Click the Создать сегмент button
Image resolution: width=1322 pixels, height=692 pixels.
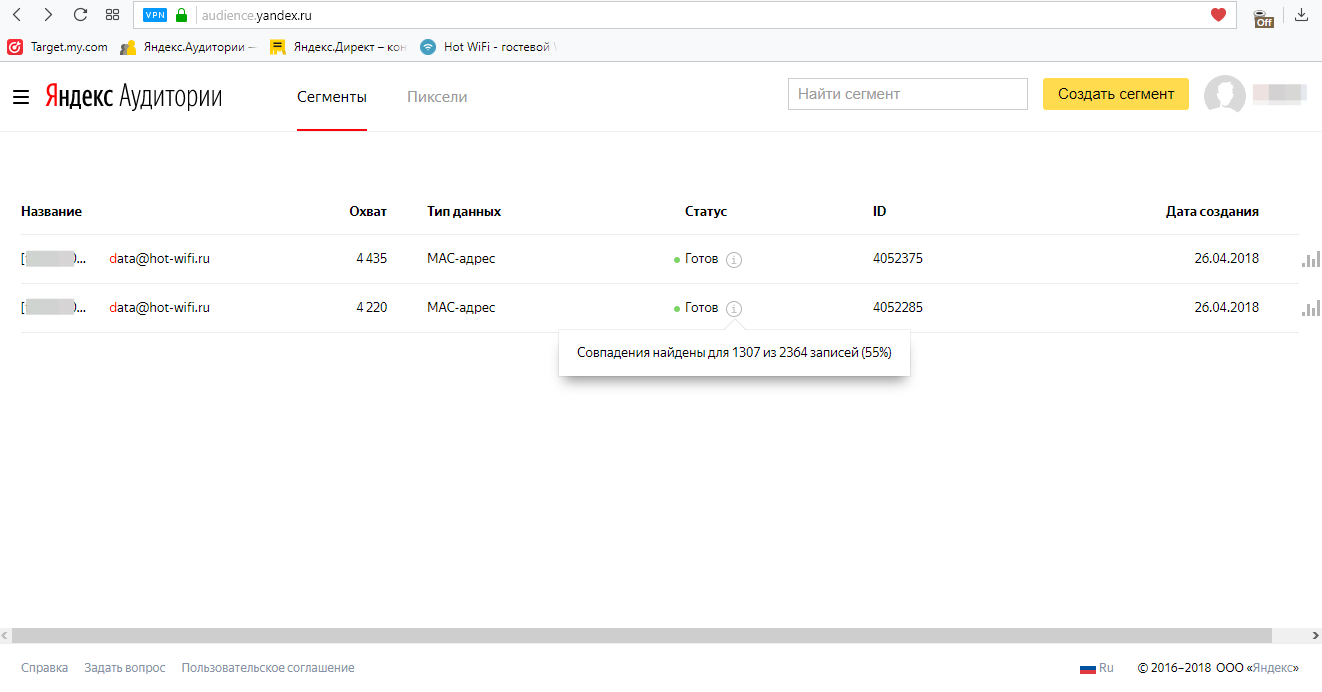tap(1116, 94)
